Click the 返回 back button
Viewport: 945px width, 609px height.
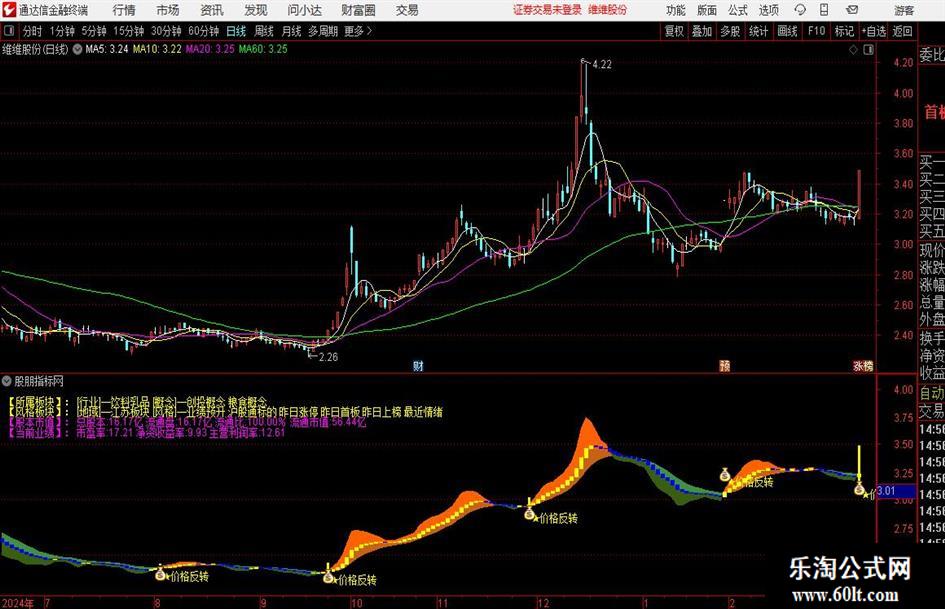click(x=902, y=31)
